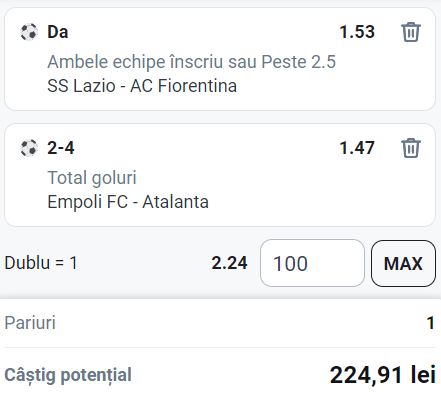Open the Empoli FC - Atalanta match
This screenshot has height=393, width=441.
coord(128,202)
